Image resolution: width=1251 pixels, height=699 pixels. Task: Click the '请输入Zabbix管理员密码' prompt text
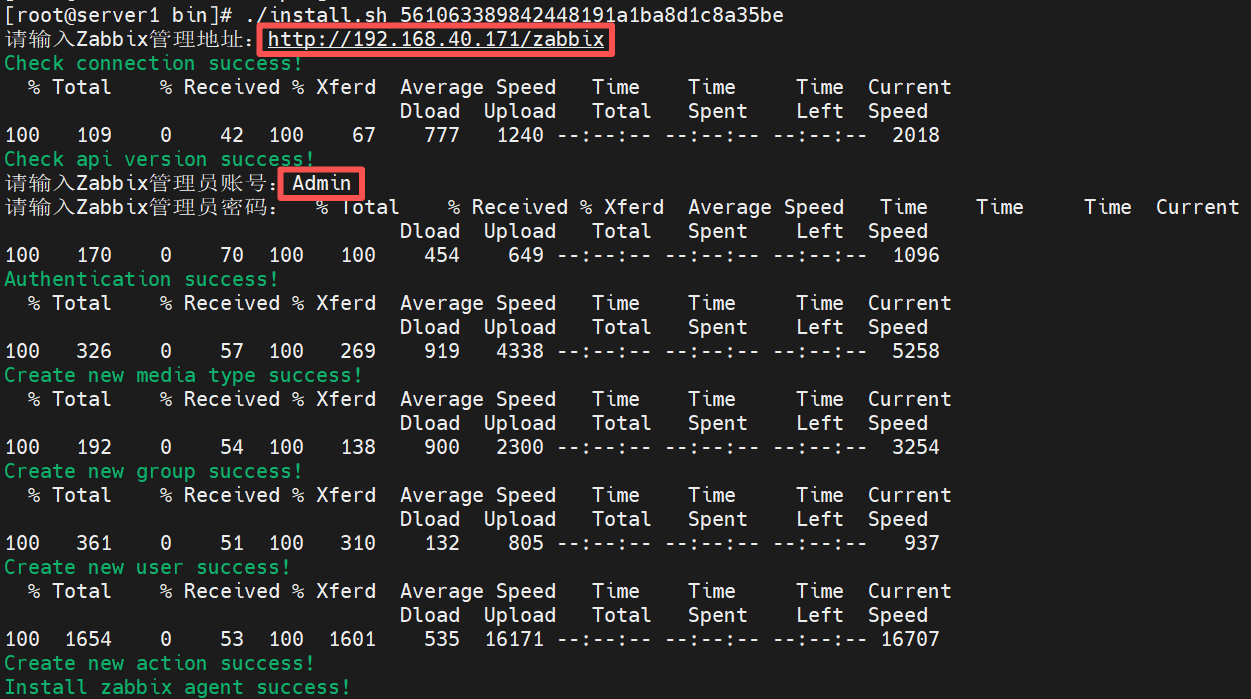coord(136,208)
